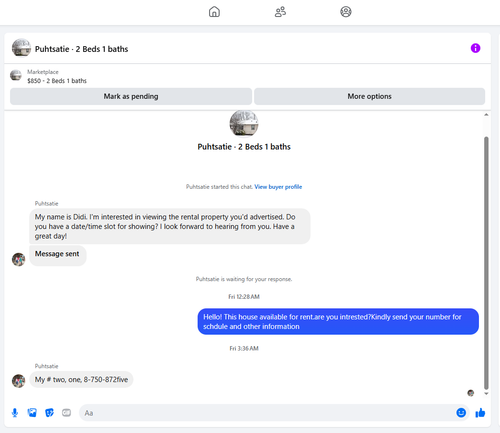The height and width of the screenshot is (433, 500).
Task: Click the centered Puhtsatie · 2 Beds 1 baths title
Action: (x=244, y=147)
